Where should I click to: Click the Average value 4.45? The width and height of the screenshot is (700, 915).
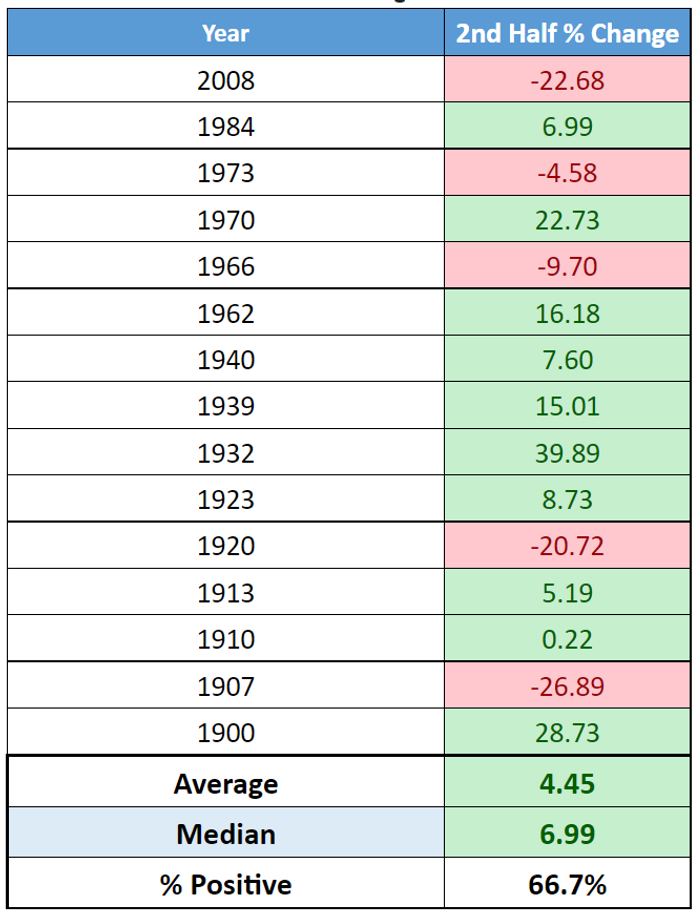pyautogui.click(x=567, y=784)
